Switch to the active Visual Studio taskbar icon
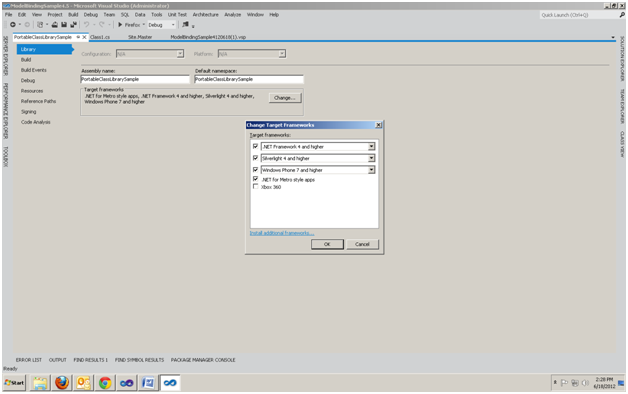This screenshot has height=394, width=628. click(x=170, y=383)
